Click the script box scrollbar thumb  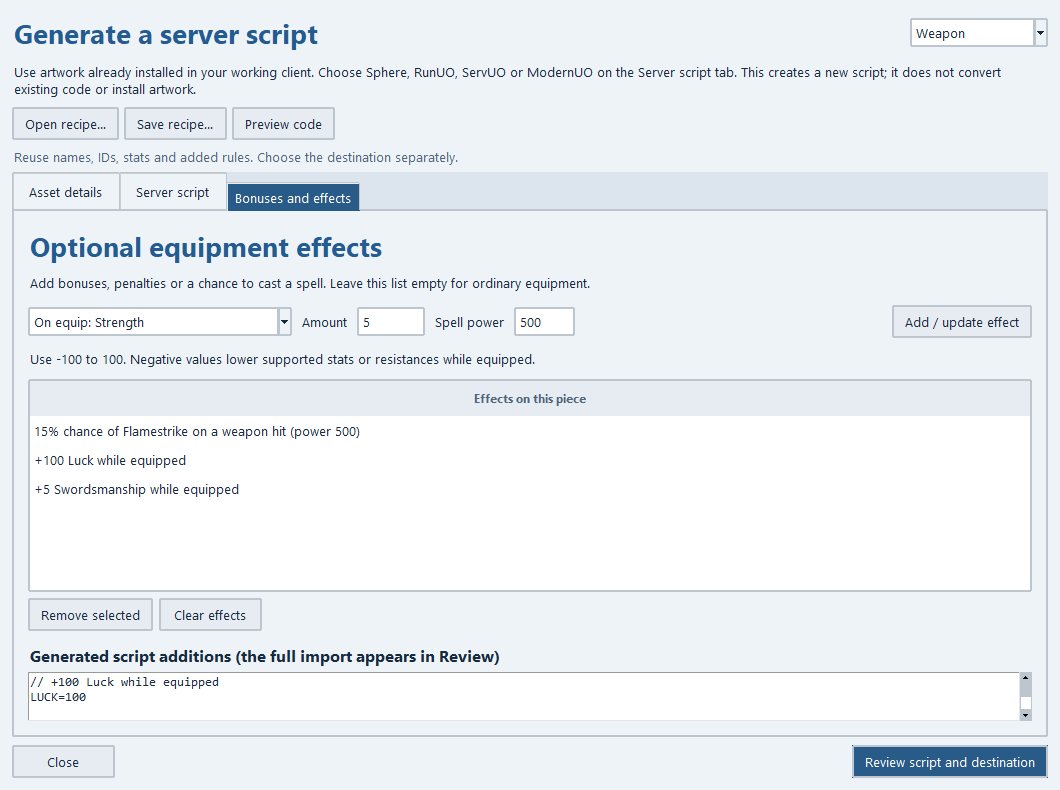pos(1026,703)
